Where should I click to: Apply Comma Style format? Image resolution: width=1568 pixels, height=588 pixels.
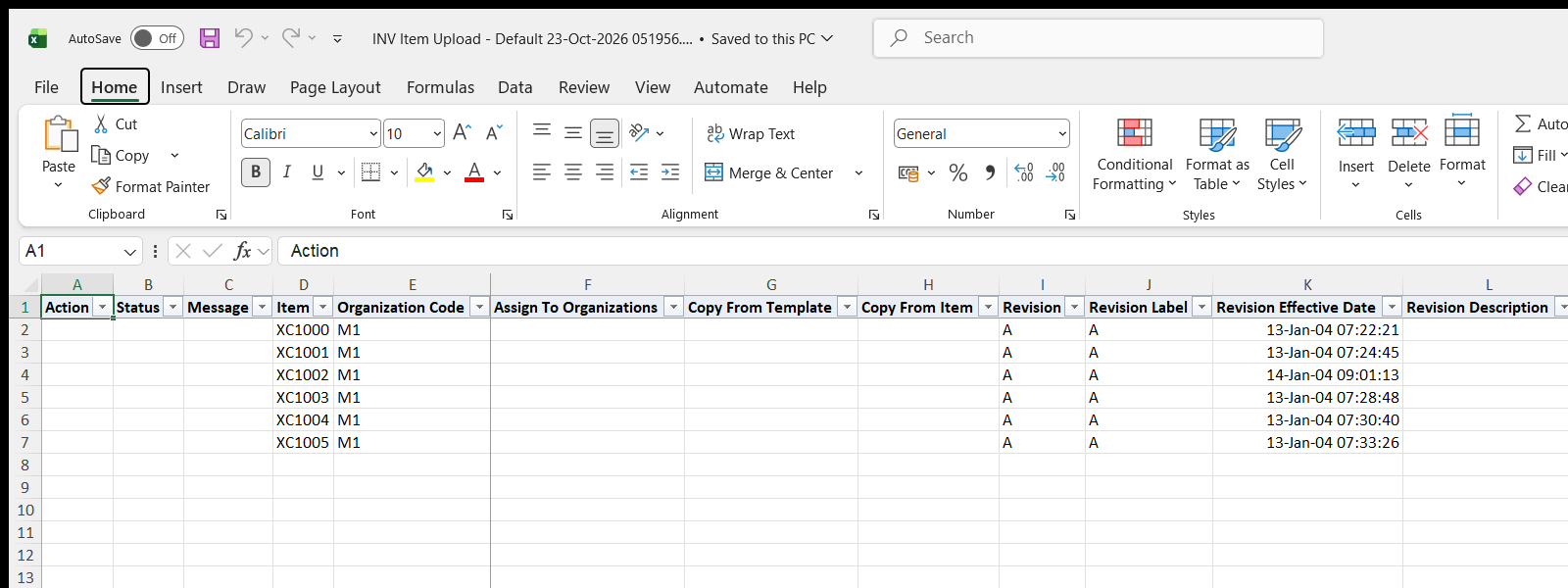pyautogui.click(x=990, y=173)
